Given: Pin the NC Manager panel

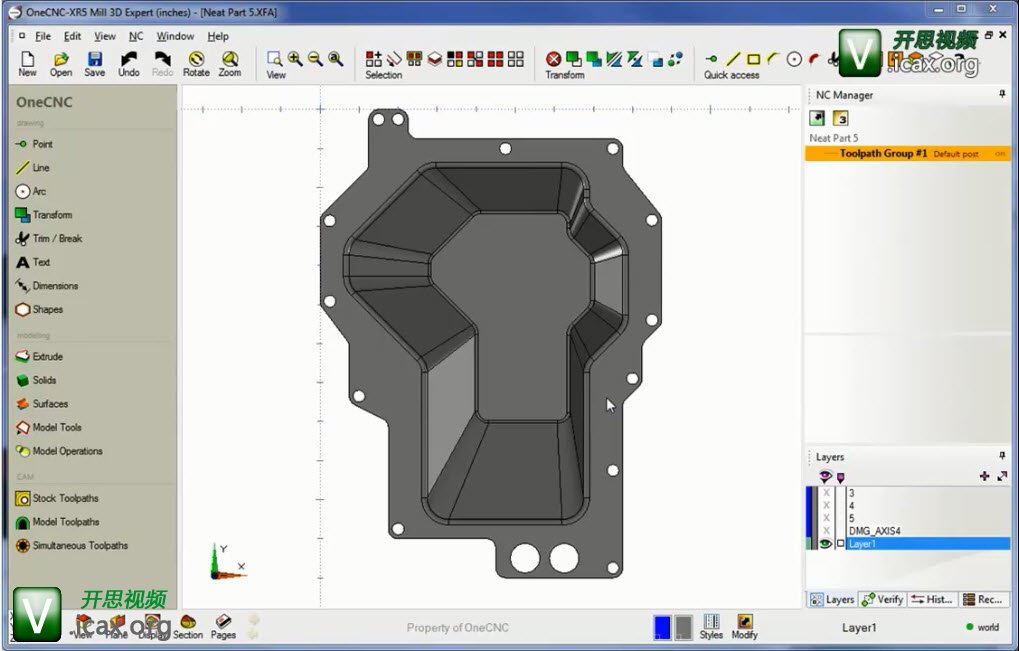Looking at the screenshot, I should (x=1002, y=94).
